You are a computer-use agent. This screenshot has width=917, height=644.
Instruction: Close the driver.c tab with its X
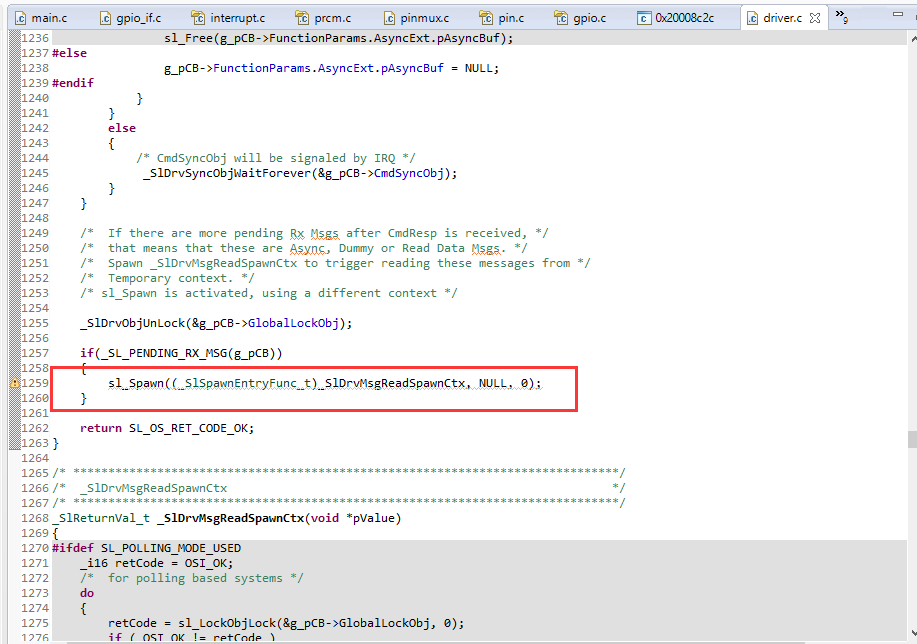click(815, 18)
